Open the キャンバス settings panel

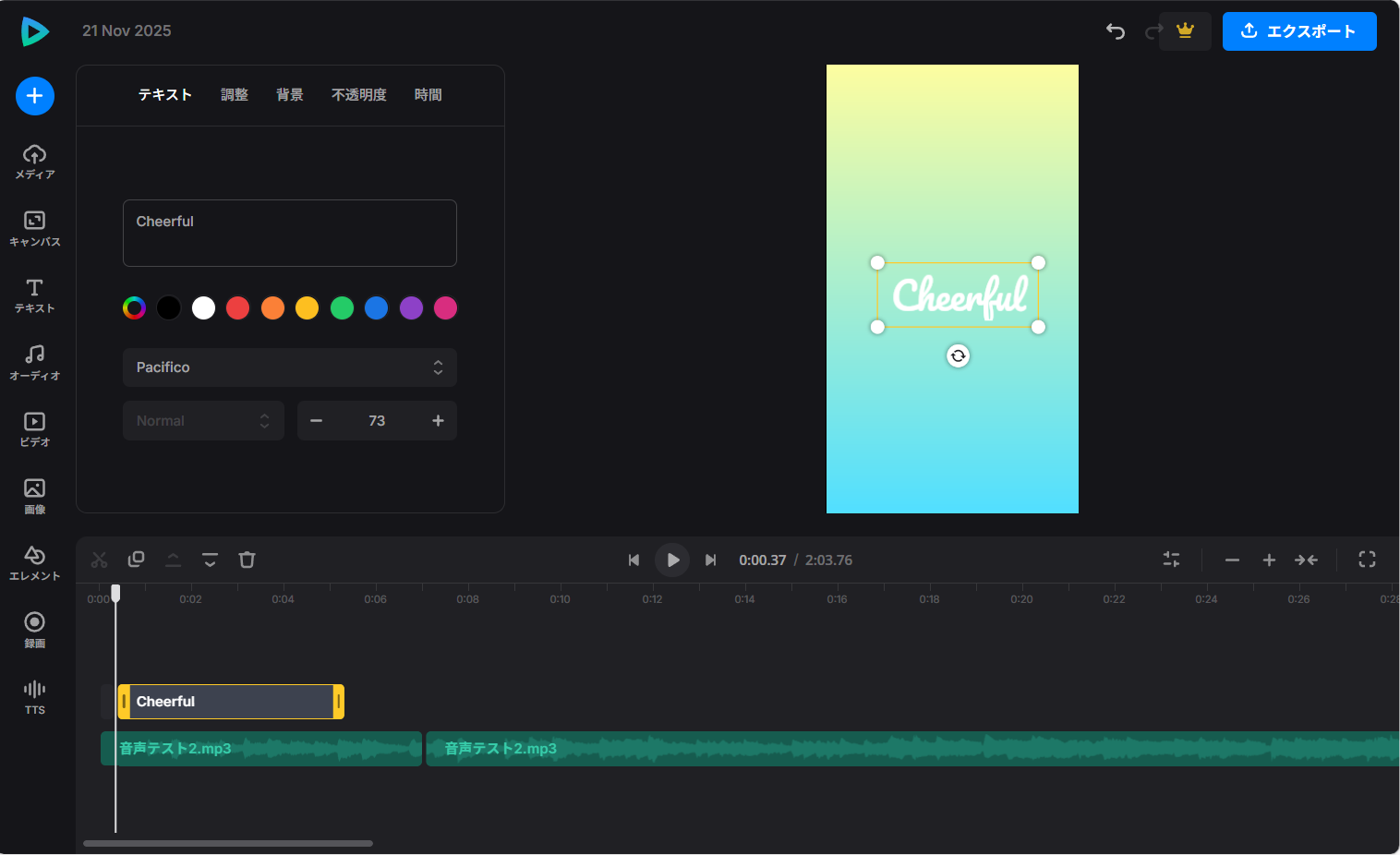[x=34, y=228]
